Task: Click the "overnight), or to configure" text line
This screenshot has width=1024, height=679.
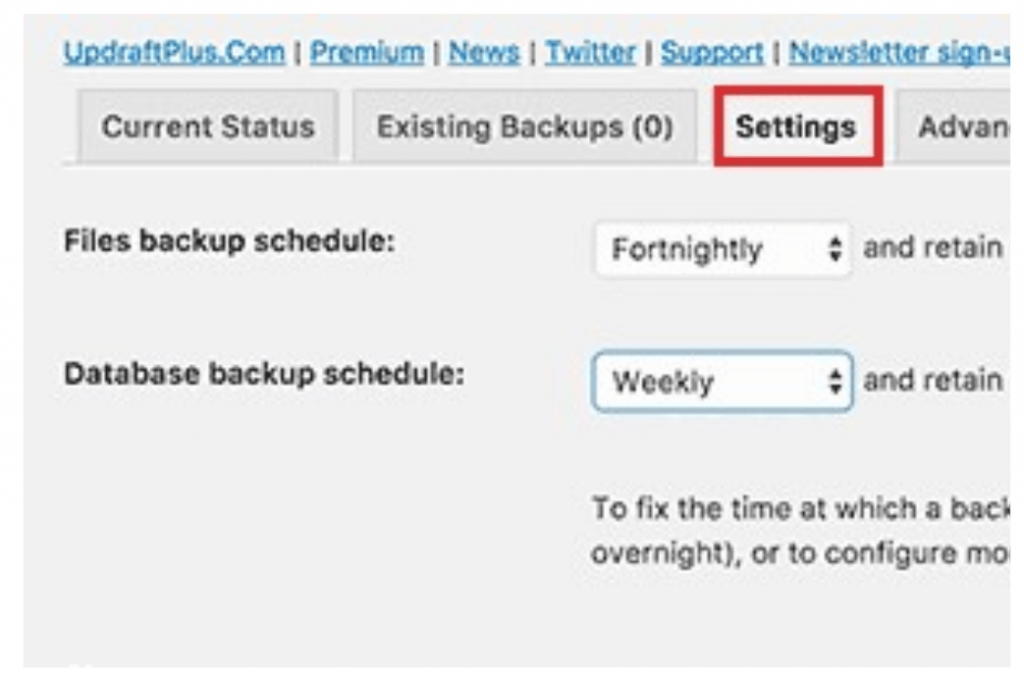Action: click(x=800, y=553)
